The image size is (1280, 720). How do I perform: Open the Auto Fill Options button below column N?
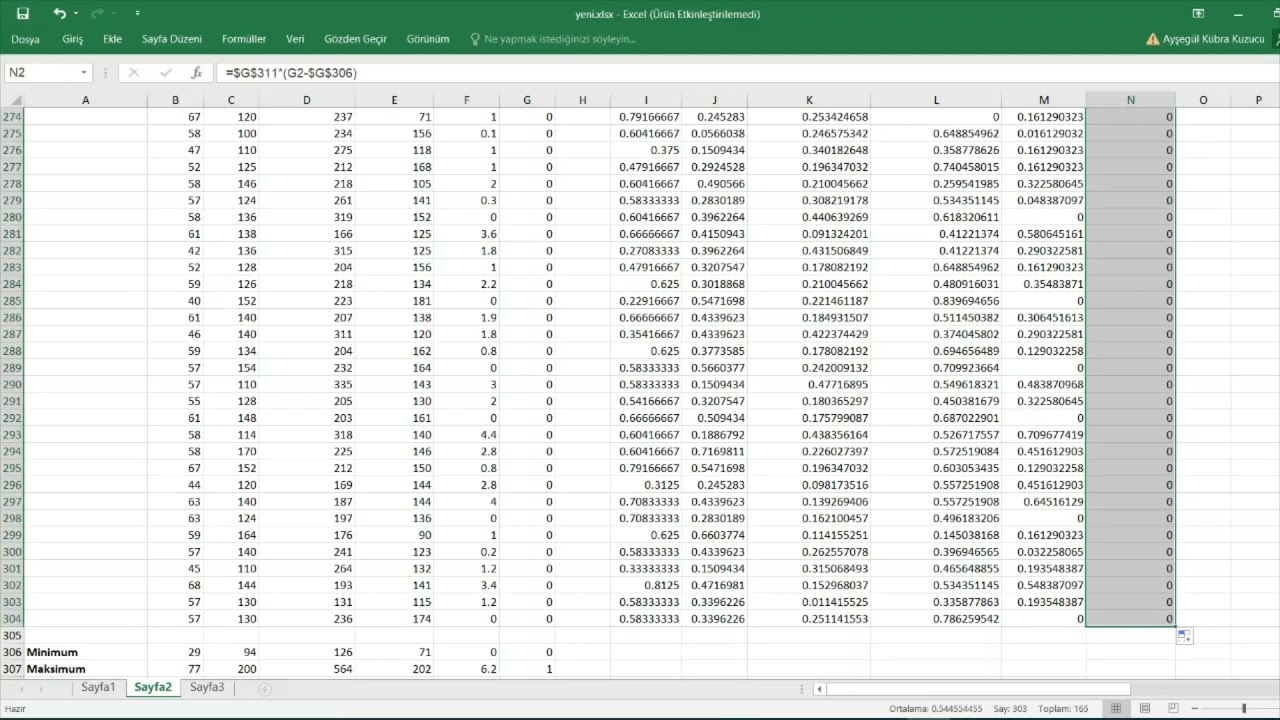click(x=1185, y=637)
